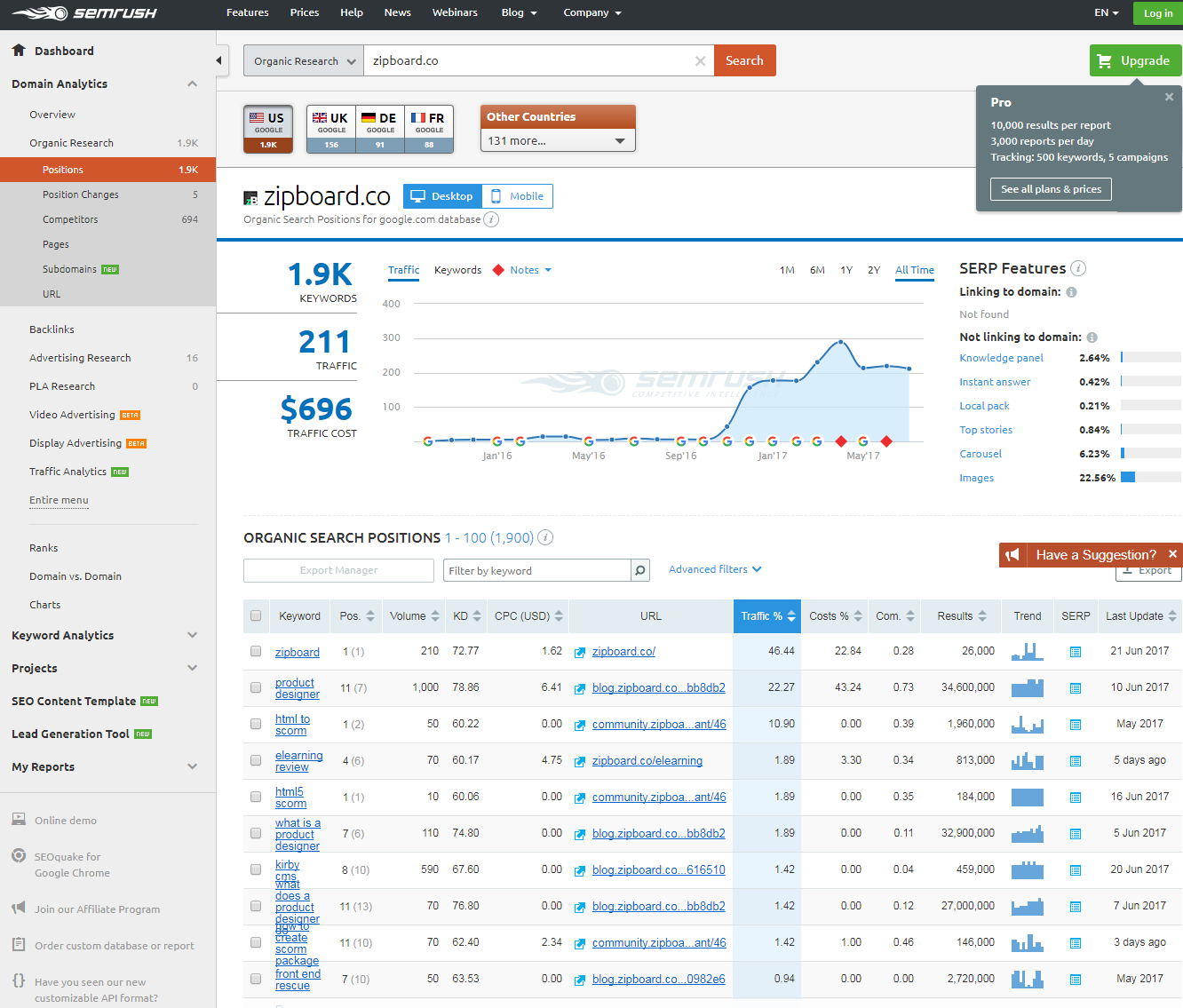Screen dimensions: 1183x1008
Task: Open Notes dropdown above chart
Action: (x=530, y=270)
